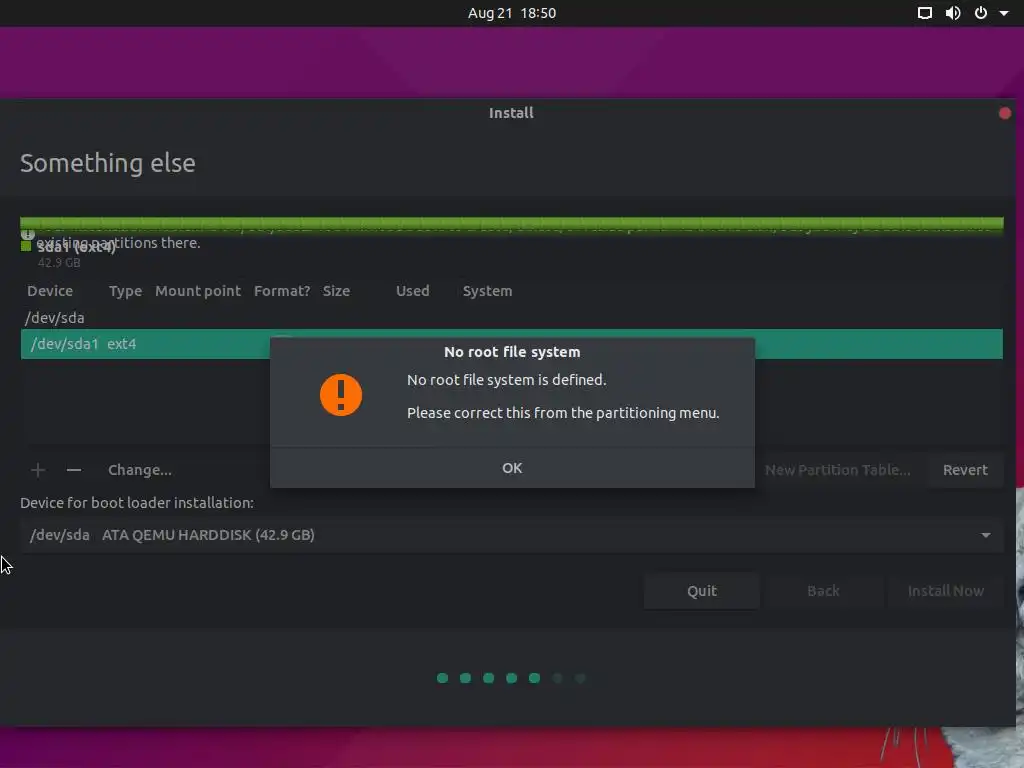The height and width of the screenshot is (768, 1024).
Task: Expand the system menu arrow
Action: [x=1004, y=13]
